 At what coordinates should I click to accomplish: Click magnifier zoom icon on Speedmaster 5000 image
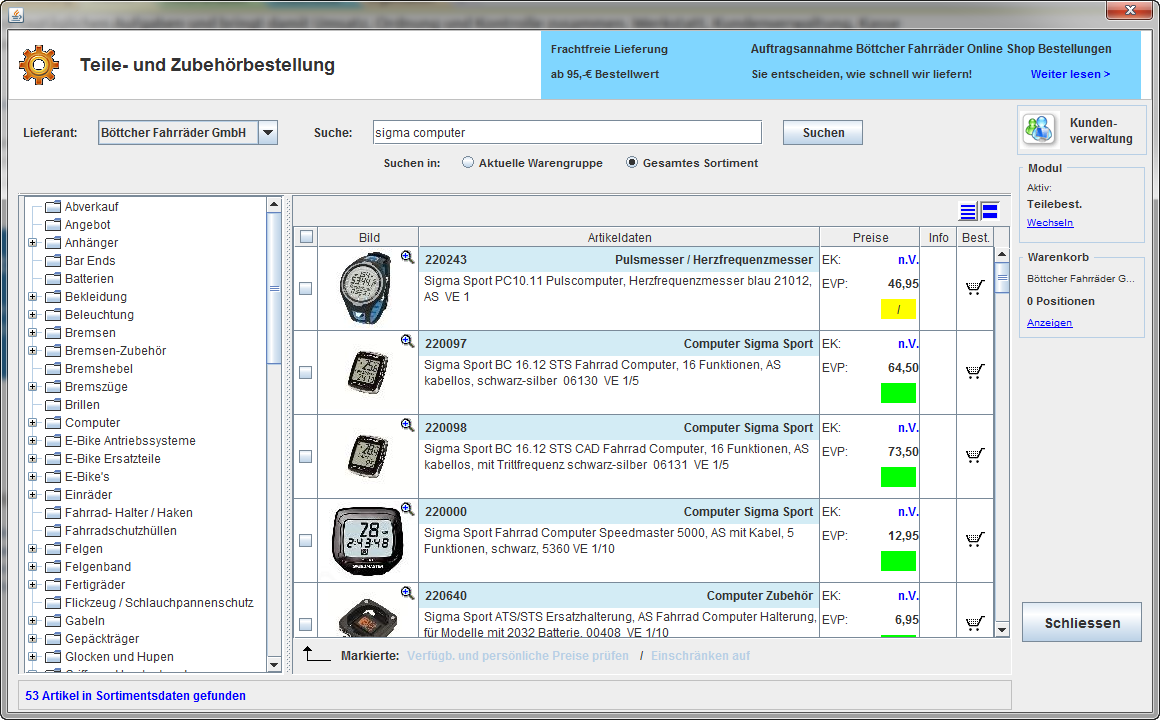pyautogui.click(x=407, y=509)
